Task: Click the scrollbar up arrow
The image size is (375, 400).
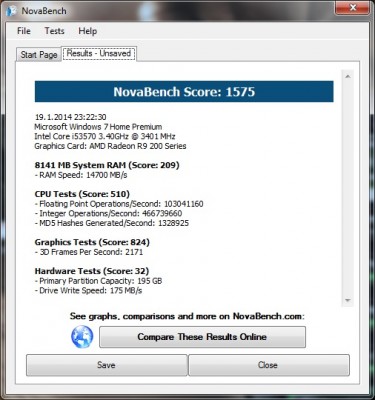Action: click(x=348, y=77)
